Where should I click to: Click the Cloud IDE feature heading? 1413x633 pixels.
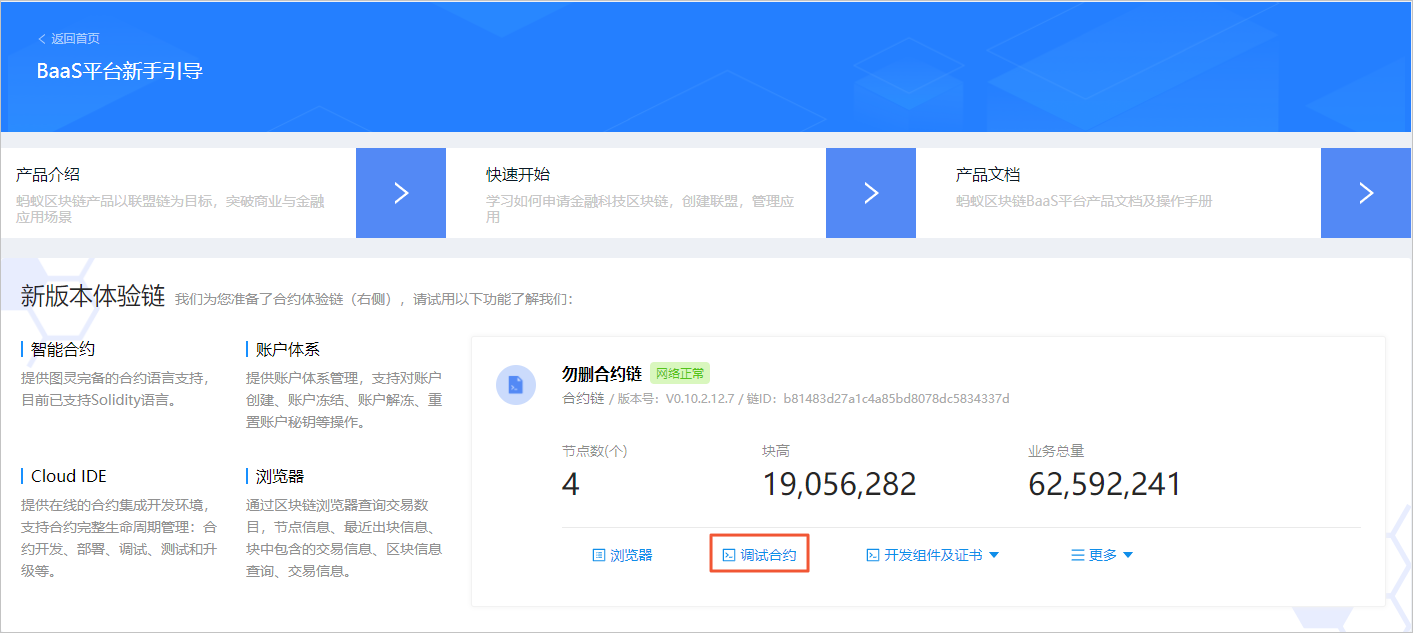pyautogui.click(x=69, y=476)
